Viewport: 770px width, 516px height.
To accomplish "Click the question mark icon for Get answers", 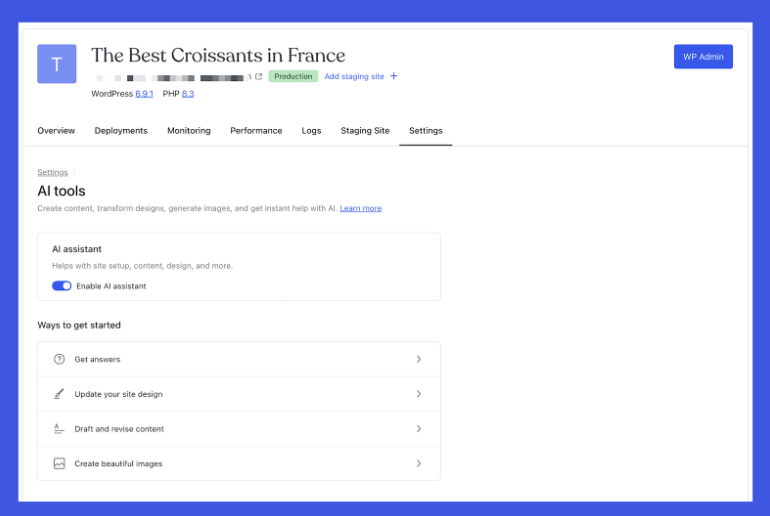I will (x=59, y=359).
